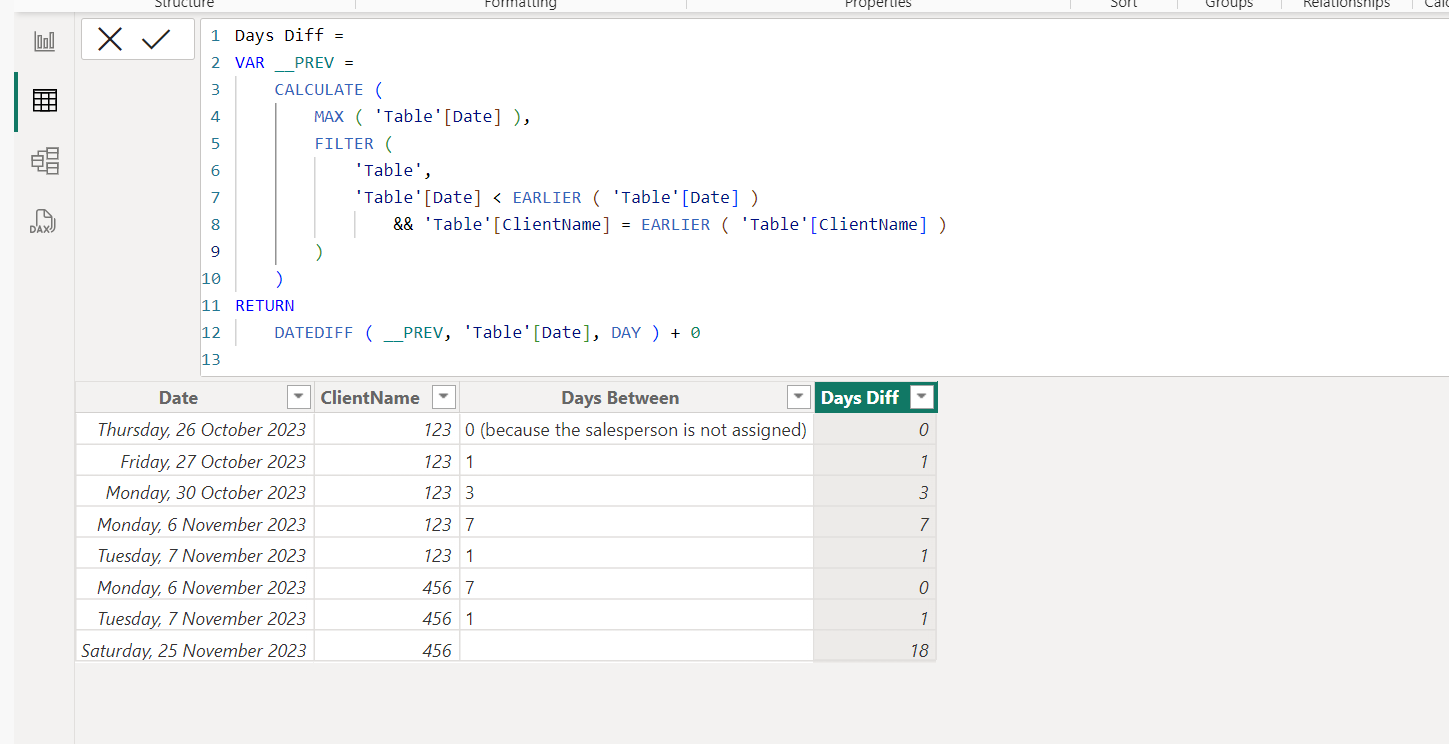Screen dimensions: 1449x744
Task: Click the Friday, 27 October 2023 cell
Action: tap(195, 461)
